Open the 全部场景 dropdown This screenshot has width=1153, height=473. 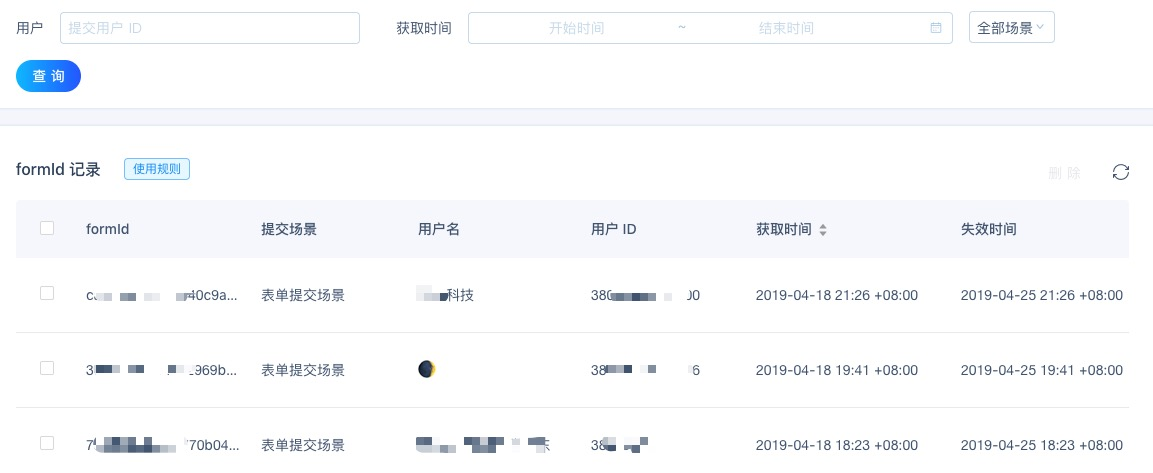point(1011,28)
